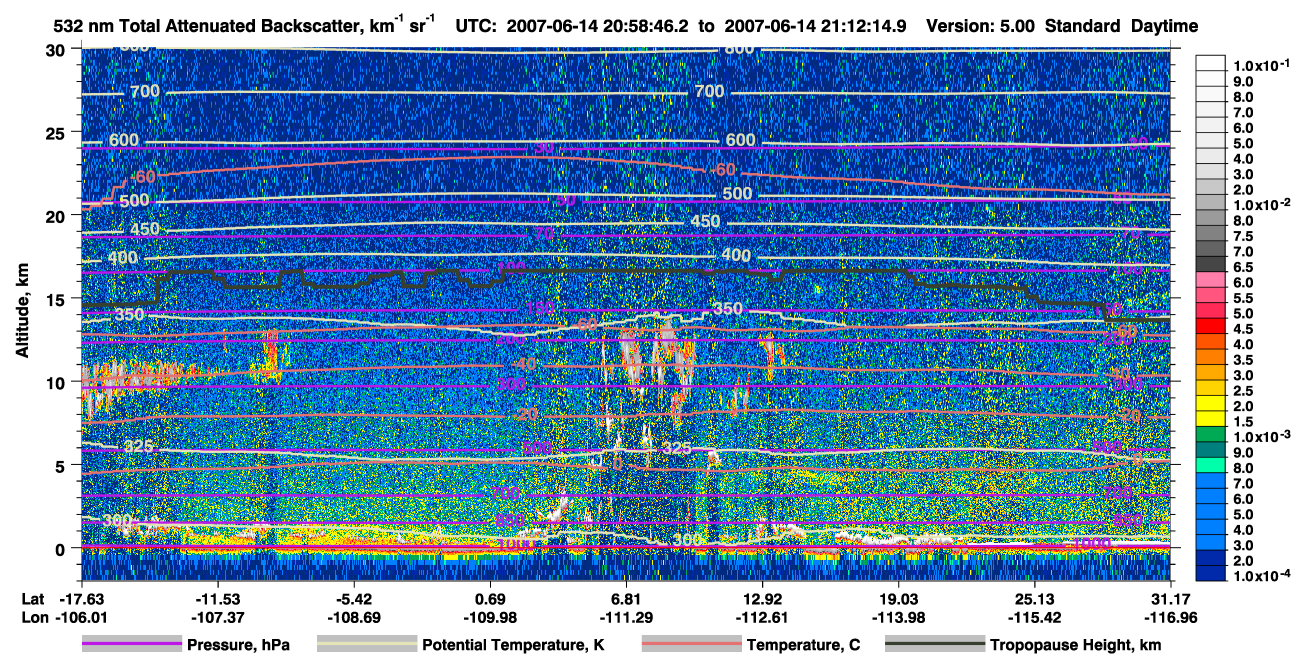
Task: Click the pink color band beside the 6.0 label
Action: (x=1213, y=278)
